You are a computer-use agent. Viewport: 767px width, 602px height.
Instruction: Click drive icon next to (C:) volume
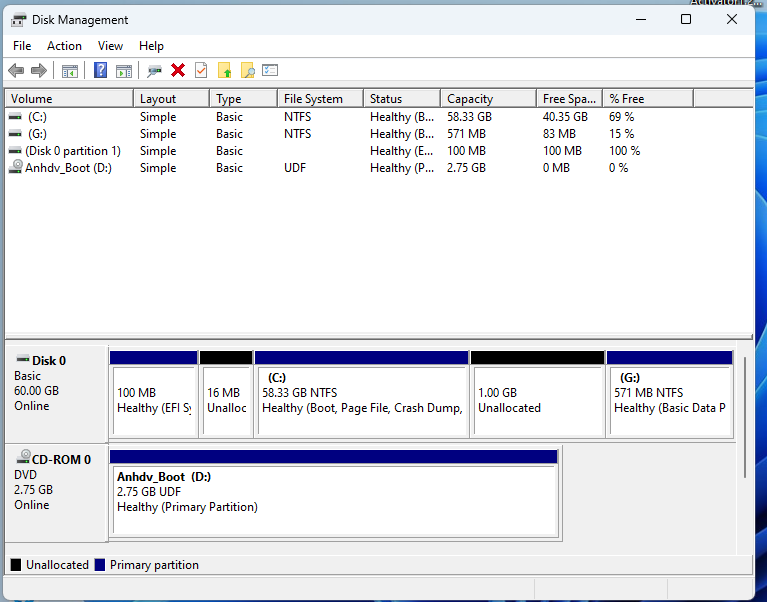point(16,117)
